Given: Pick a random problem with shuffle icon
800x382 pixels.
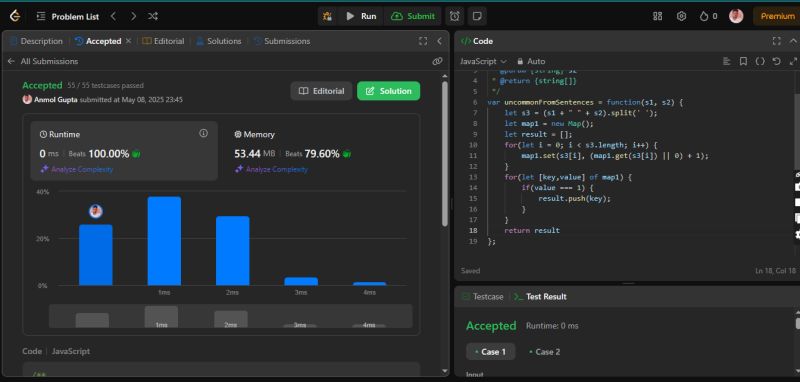Looking at the screenshot, I should pyautogui.click(x=153, y=16).
